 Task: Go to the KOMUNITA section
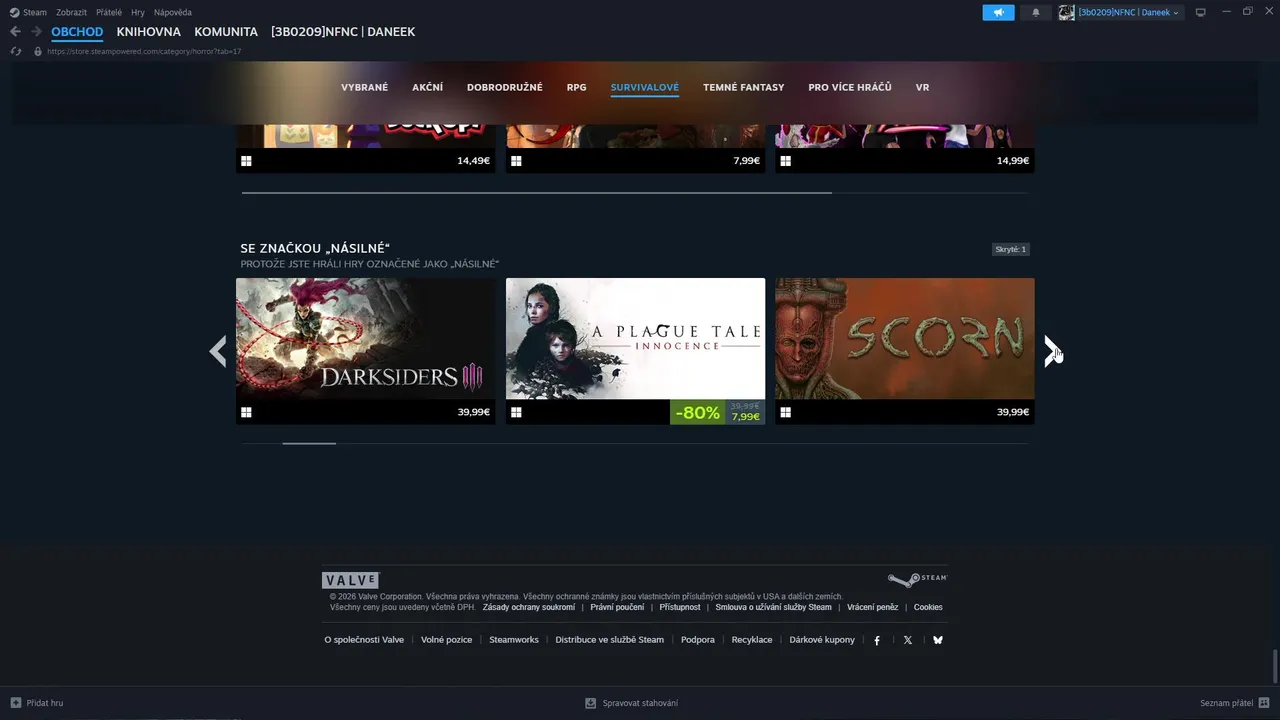click(226, 32)
